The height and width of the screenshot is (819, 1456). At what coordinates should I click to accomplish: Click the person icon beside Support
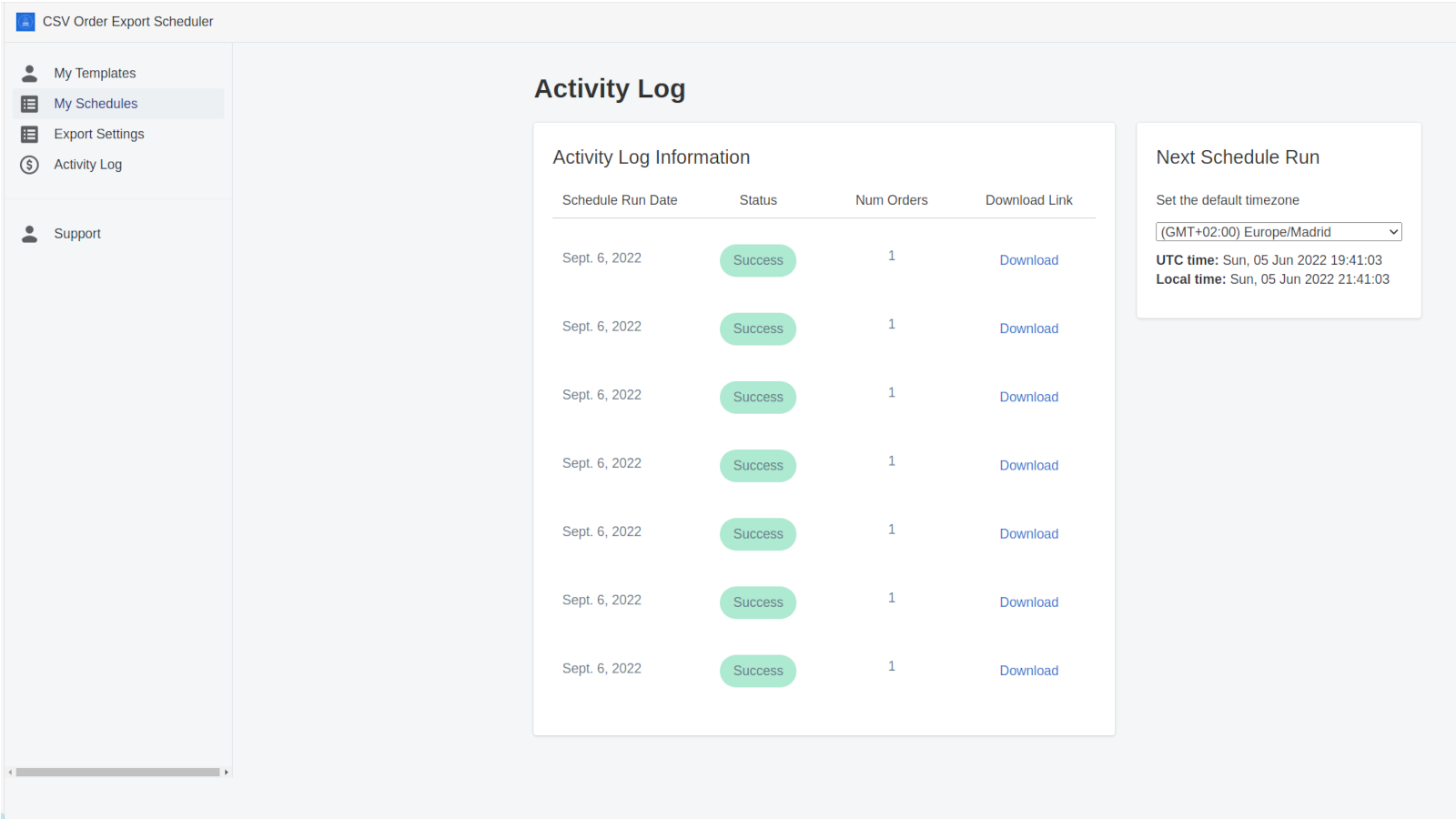[29, 234]
